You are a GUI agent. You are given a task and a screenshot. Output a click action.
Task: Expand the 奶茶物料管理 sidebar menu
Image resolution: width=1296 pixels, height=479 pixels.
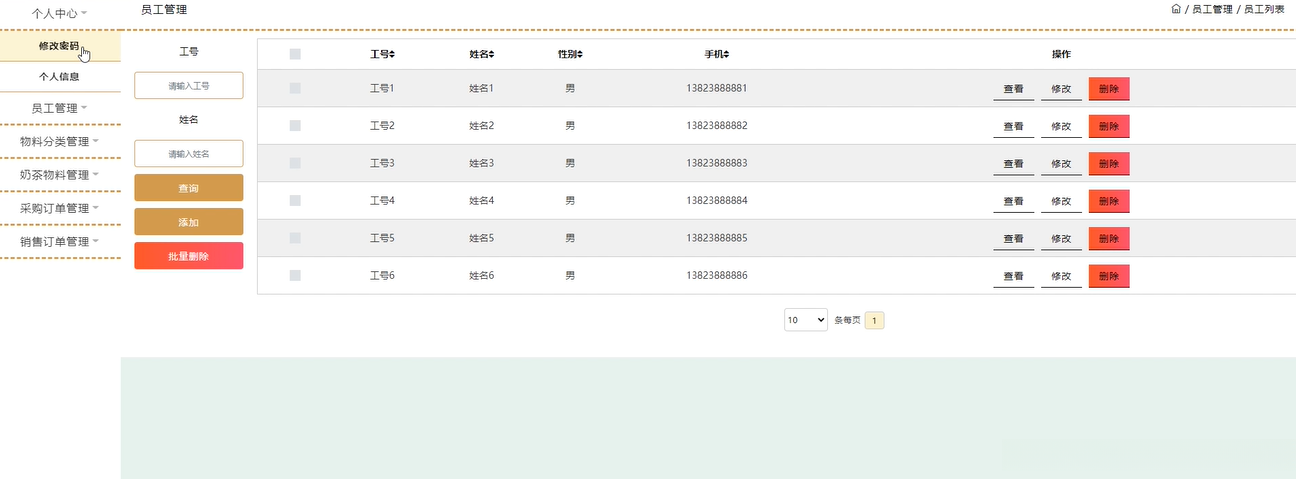(60, 175)
